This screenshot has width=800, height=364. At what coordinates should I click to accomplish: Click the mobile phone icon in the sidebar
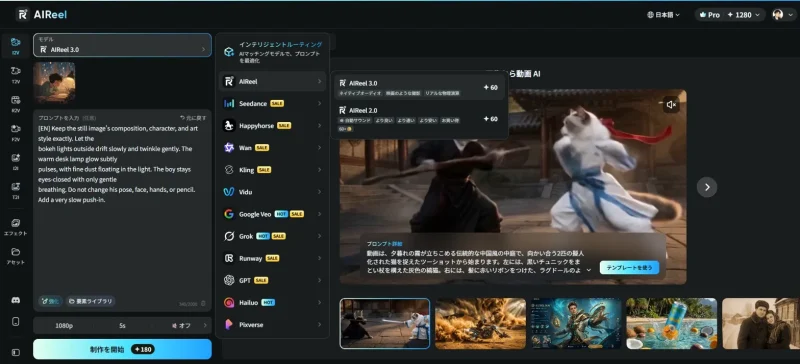tap(15, 322)
